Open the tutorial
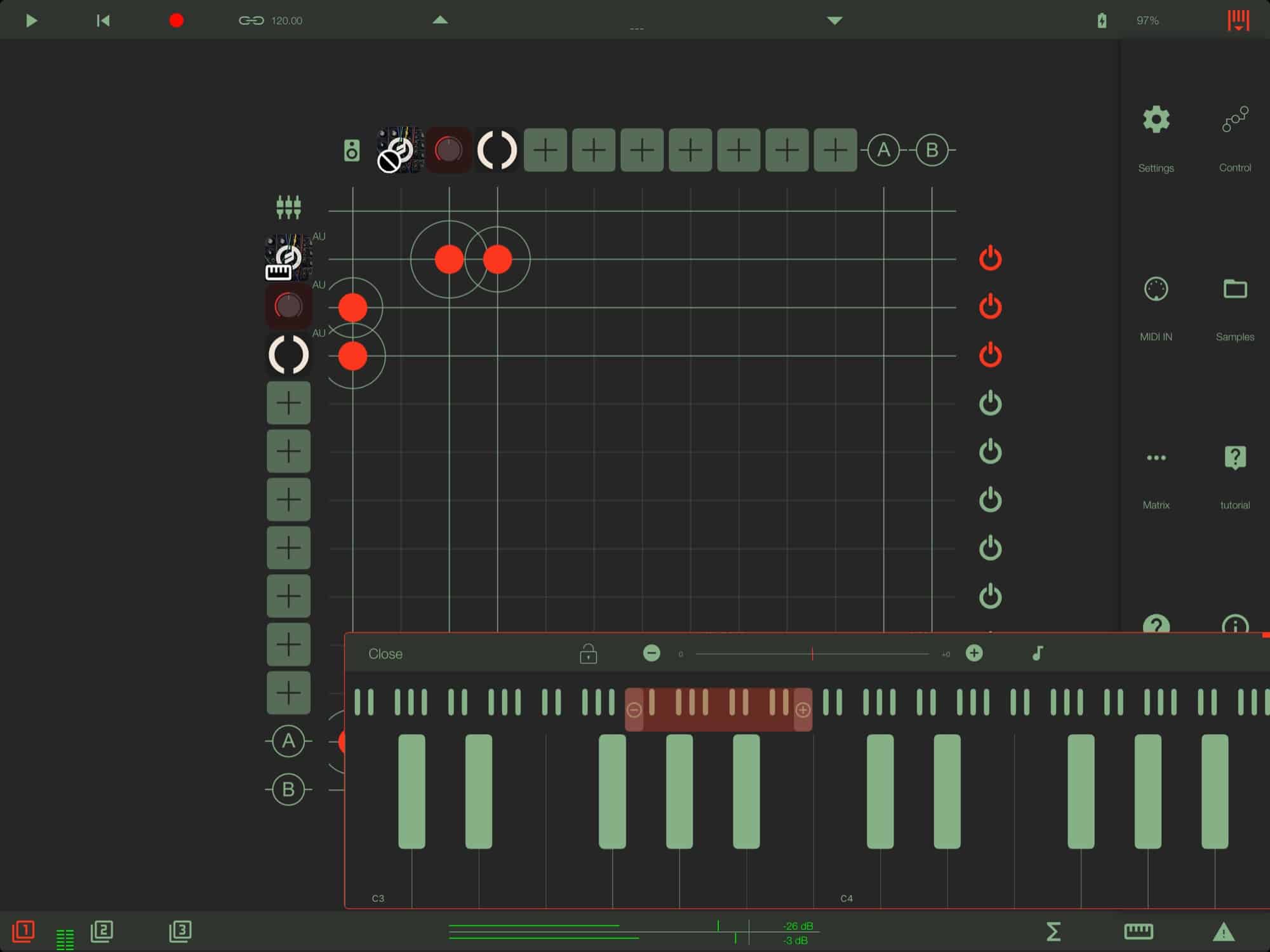Viewport: 1270px width, 952px height. pyautogui.click(x=1235, y=457)
